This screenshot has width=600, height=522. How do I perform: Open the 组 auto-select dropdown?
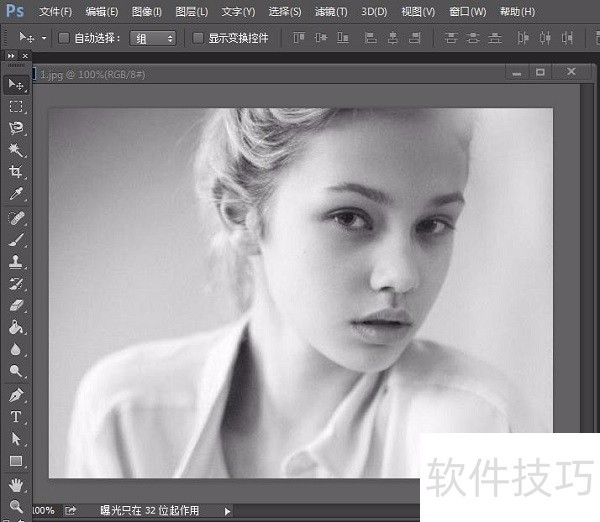click(x=153, y=38)
